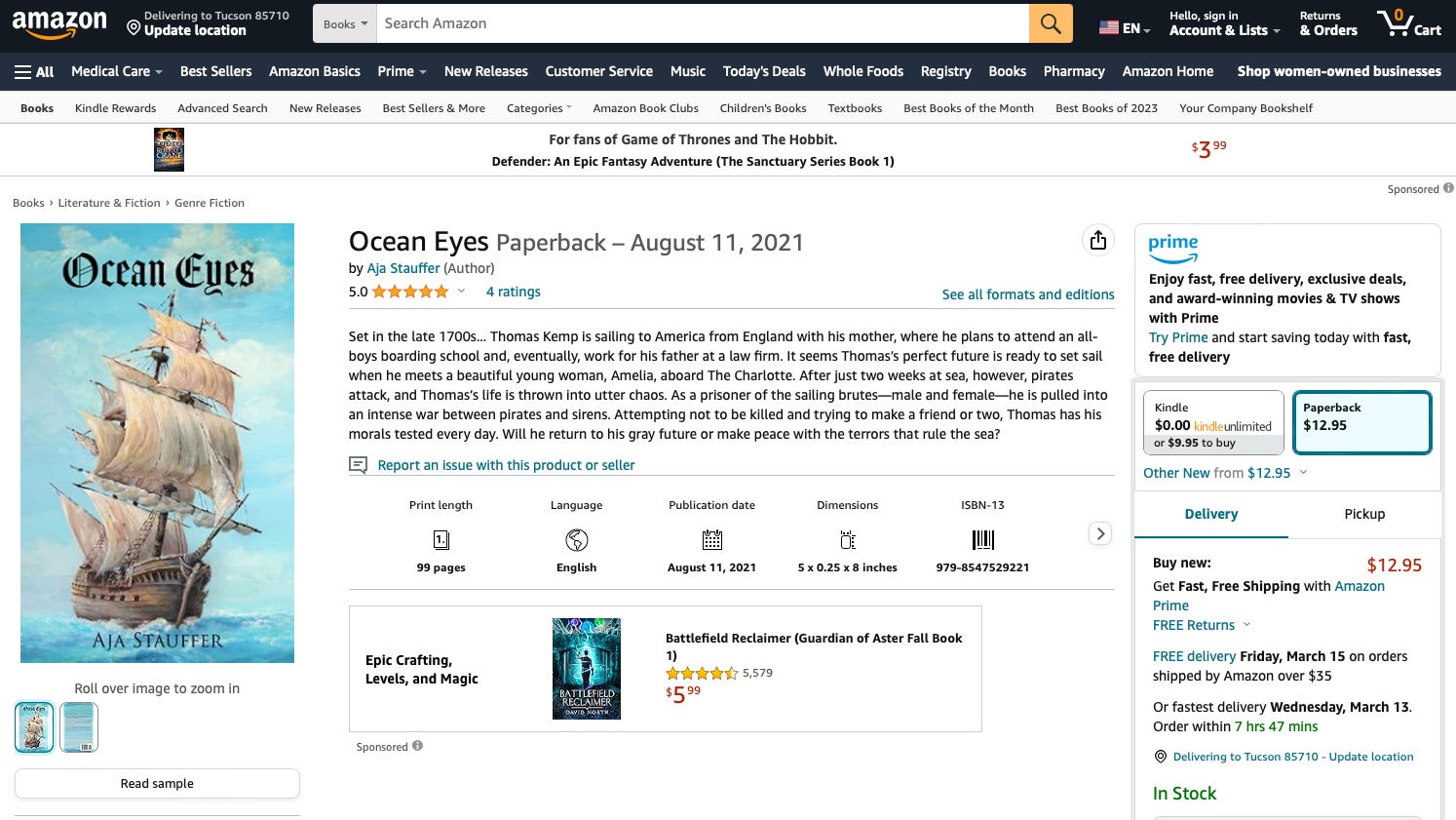The width and height of the screenshot is (1456, 820).
Task: Open the shopping cart icon
Action: click(x=1408, y=23)
